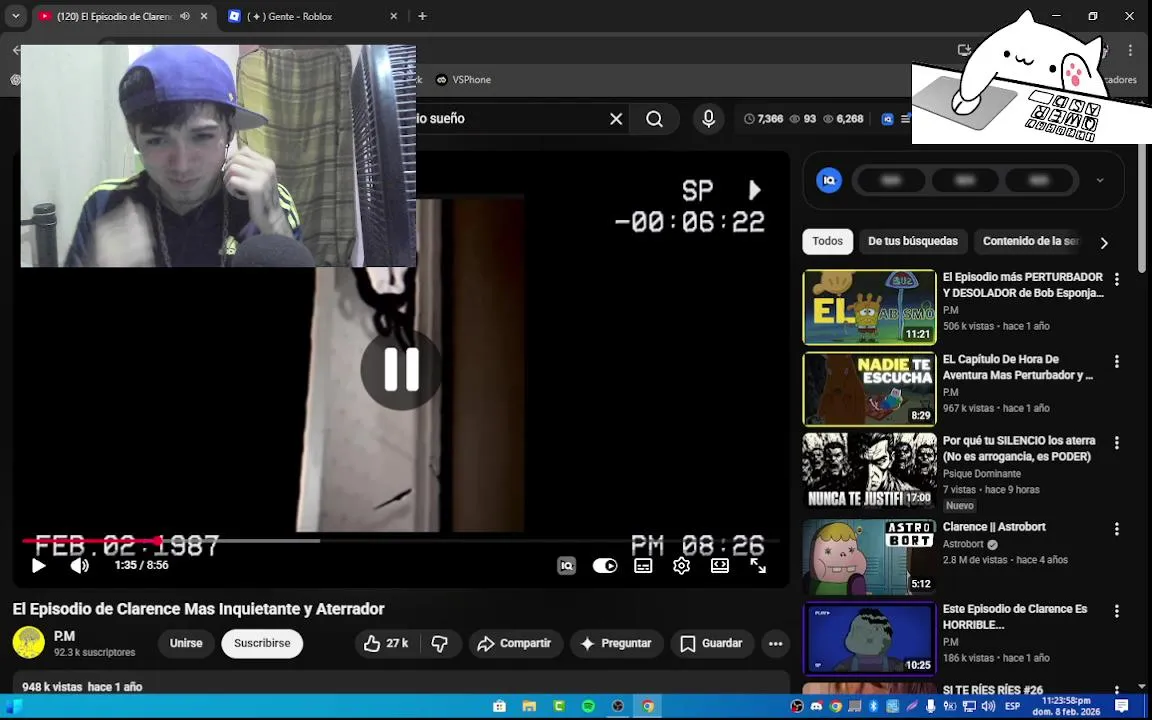
Task: Open the blue IQ extension icon in header
Action: (888, 119)
